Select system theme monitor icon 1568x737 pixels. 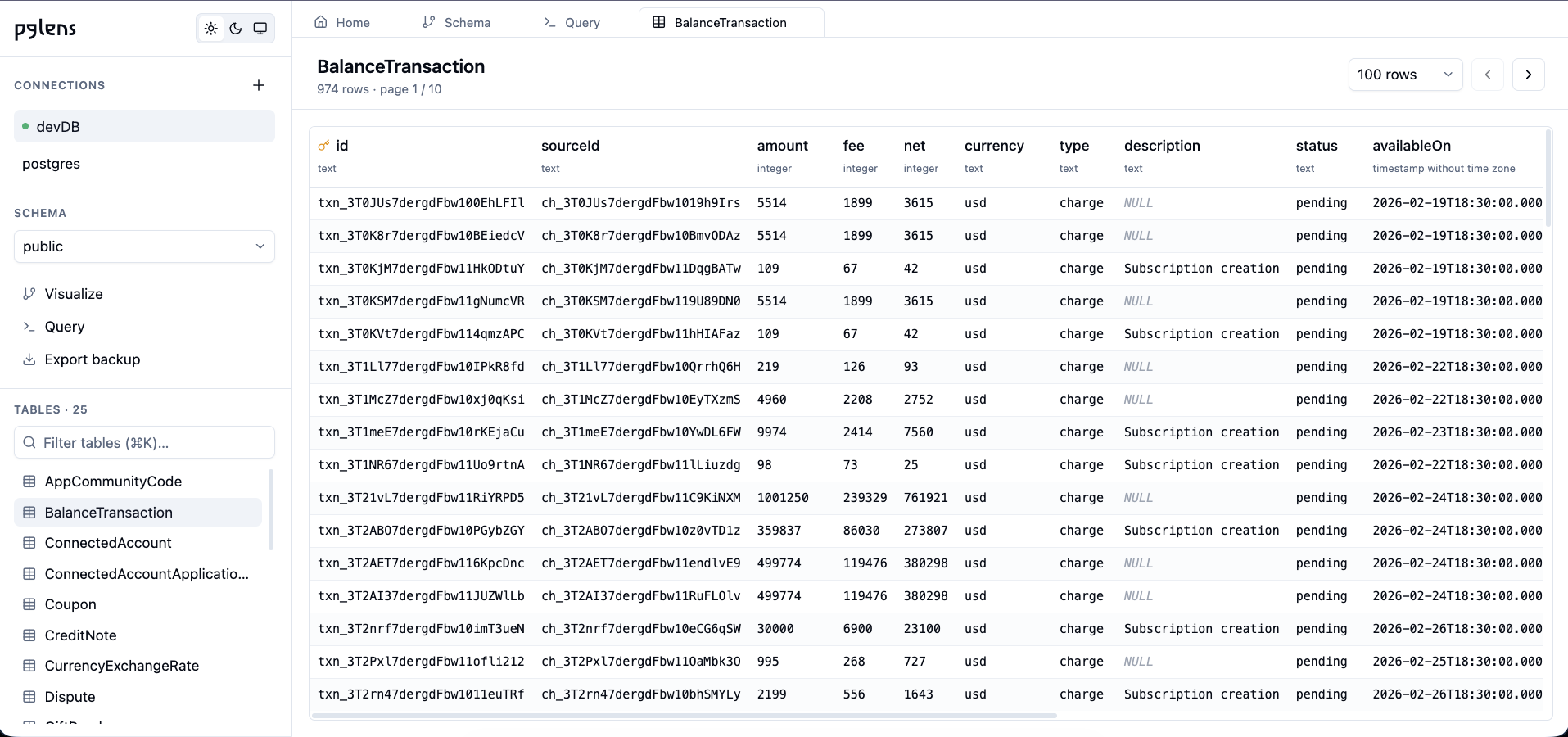click(260, 29)
